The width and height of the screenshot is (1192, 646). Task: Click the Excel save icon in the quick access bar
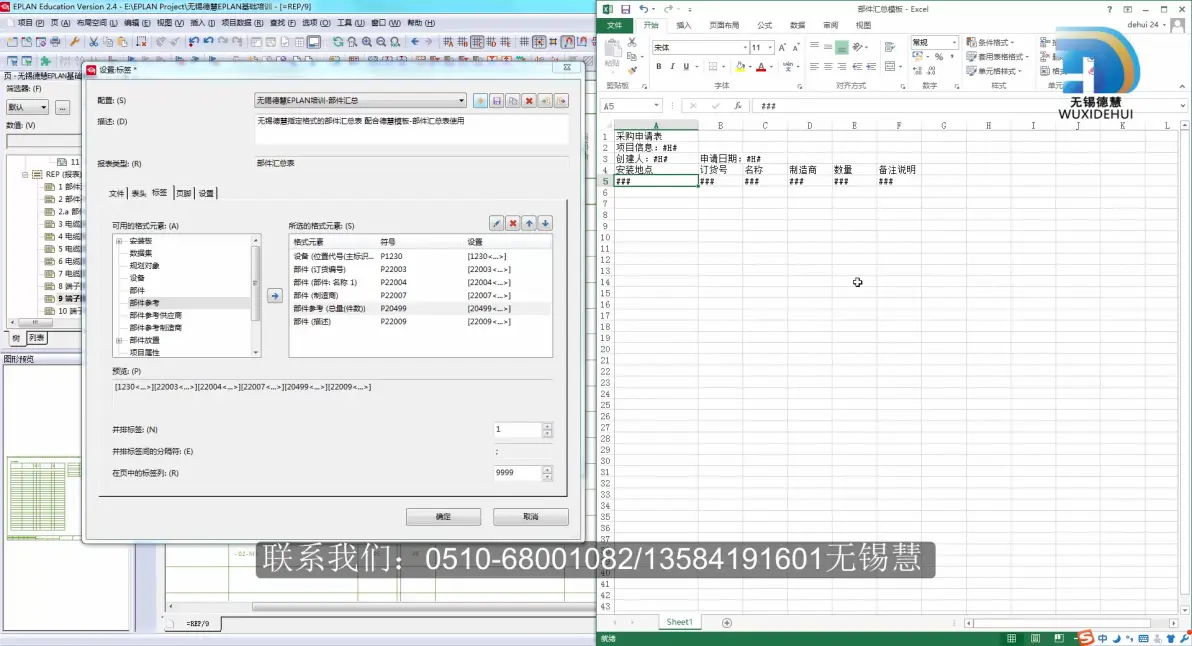click(625, 9)
